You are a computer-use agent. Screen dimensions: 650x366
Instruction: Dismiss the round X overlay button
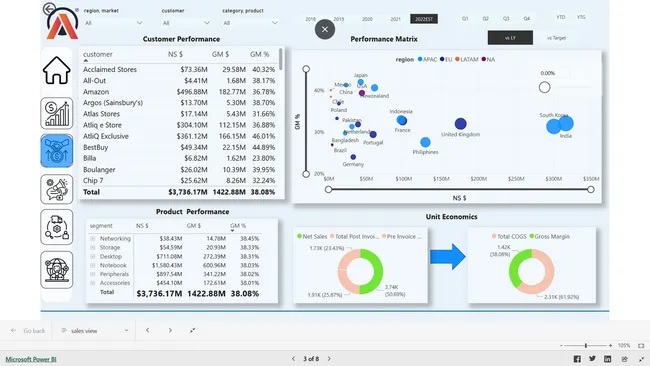pos(325,29)
